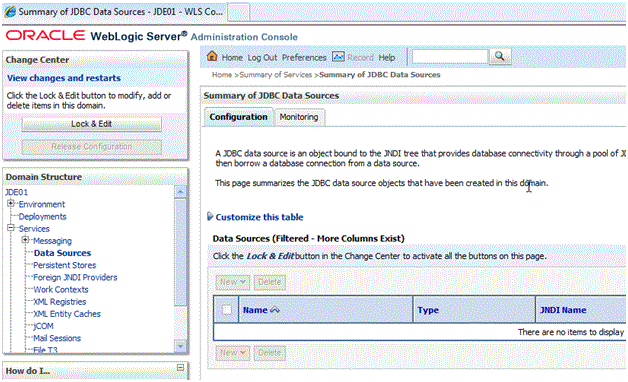Expand the Environment tree node

pyautogui.click(x=11, y=203)
